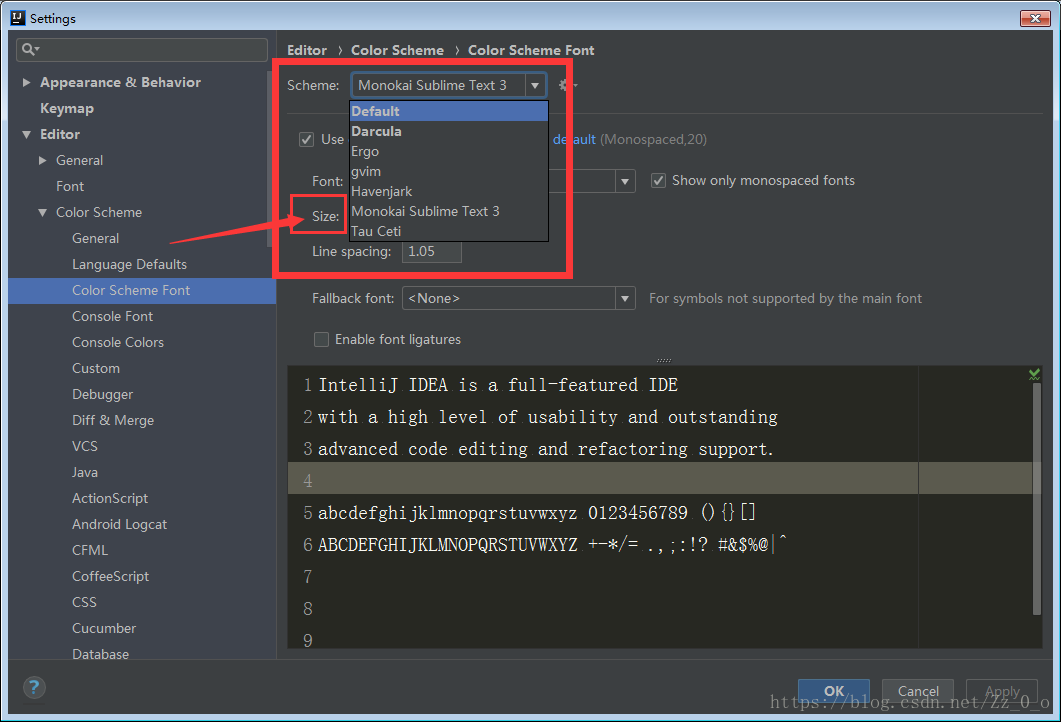
Task: Click the Line spacing input field
Action: [432, 252]
